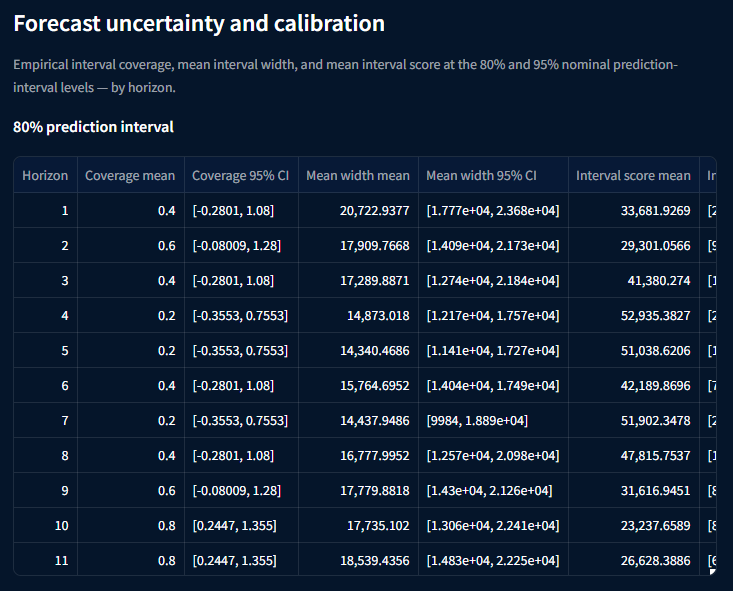This screenshot has height=591, width=733.
Task: Click interval score 26,628.3886
Action: click(633, 560)
